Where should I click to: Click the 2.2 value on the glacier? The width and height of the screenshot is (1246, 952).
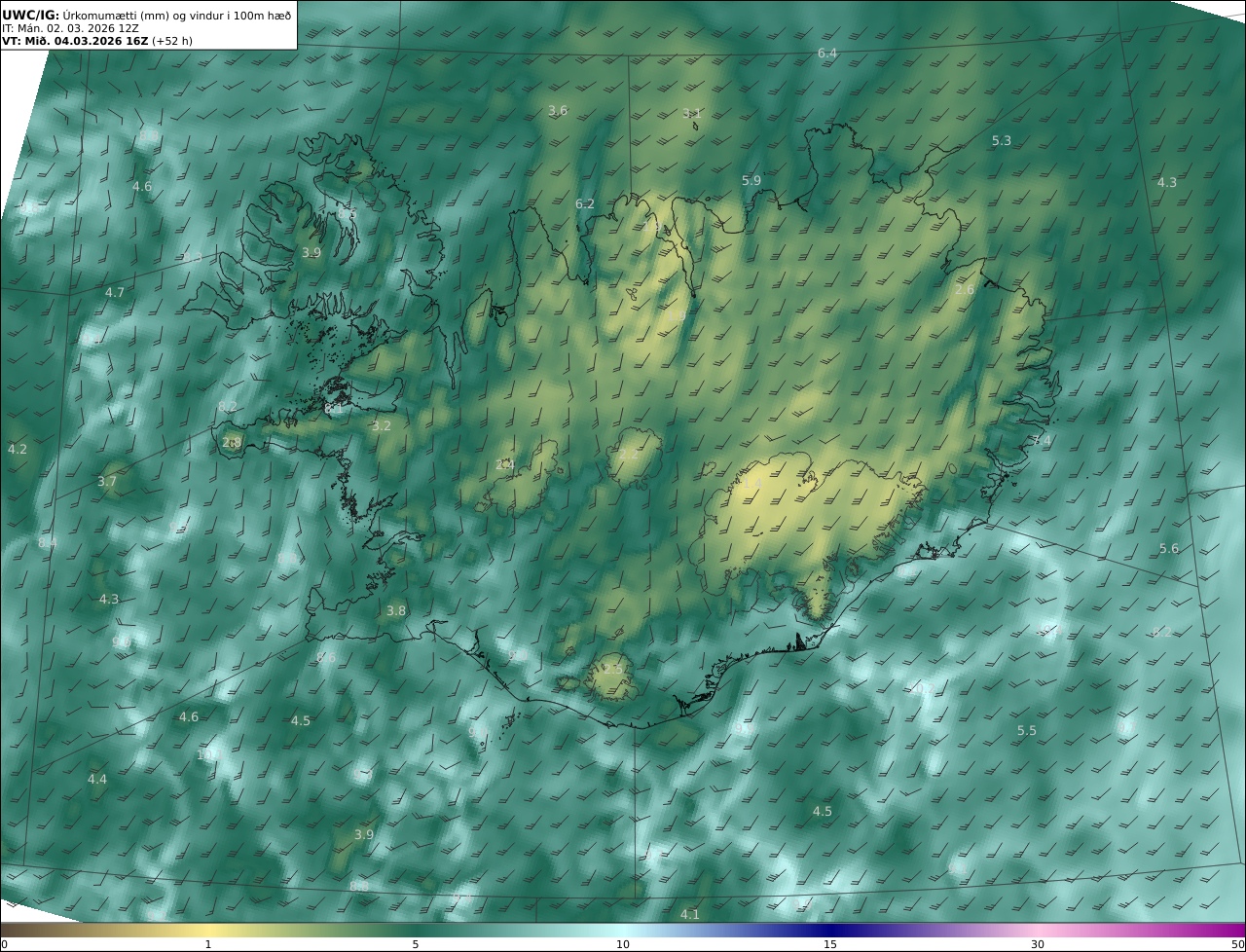click(629, 455)
